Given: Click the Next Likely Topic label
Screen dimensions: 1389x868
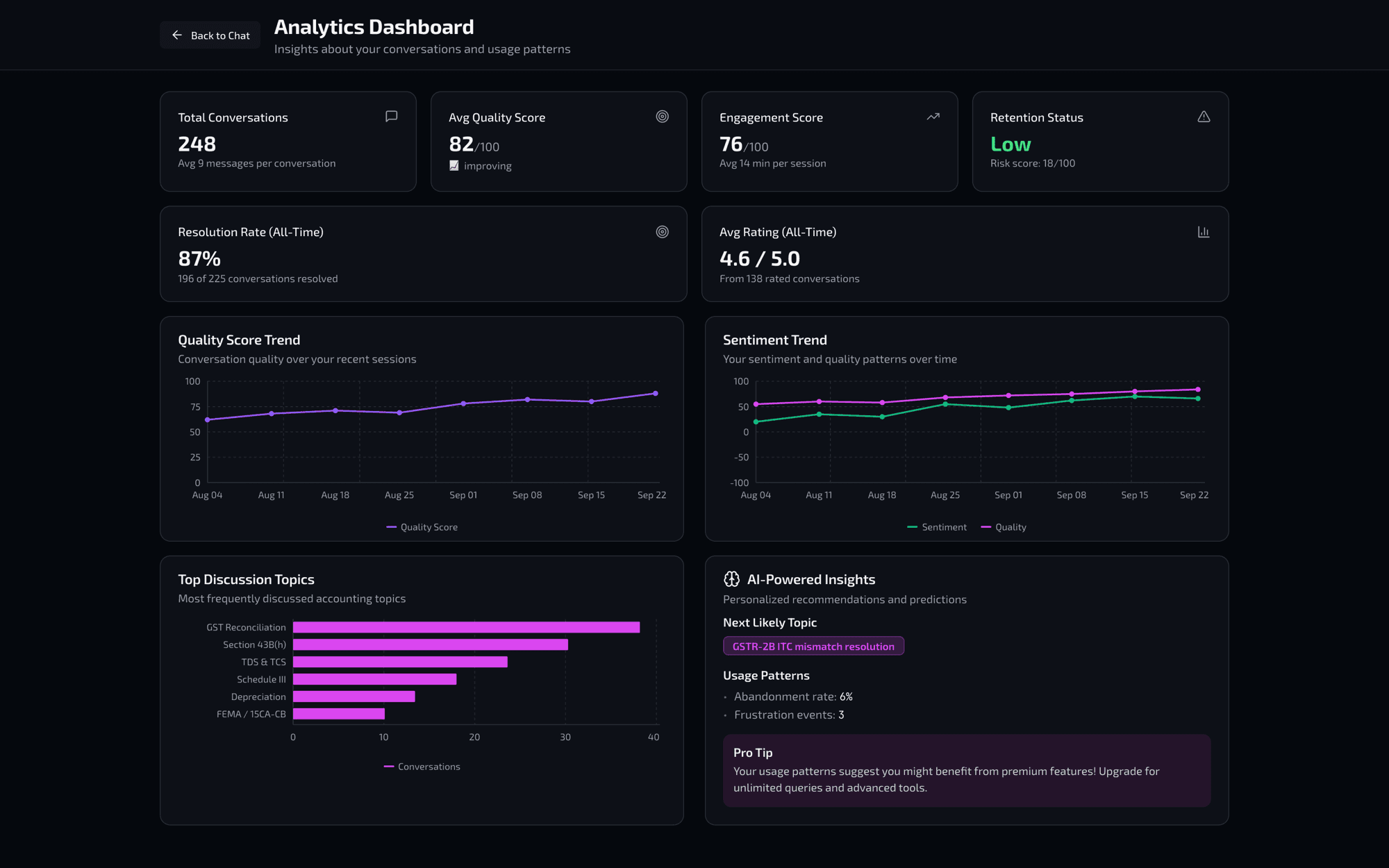Looking at the screenshot, I should click(770, 622).
